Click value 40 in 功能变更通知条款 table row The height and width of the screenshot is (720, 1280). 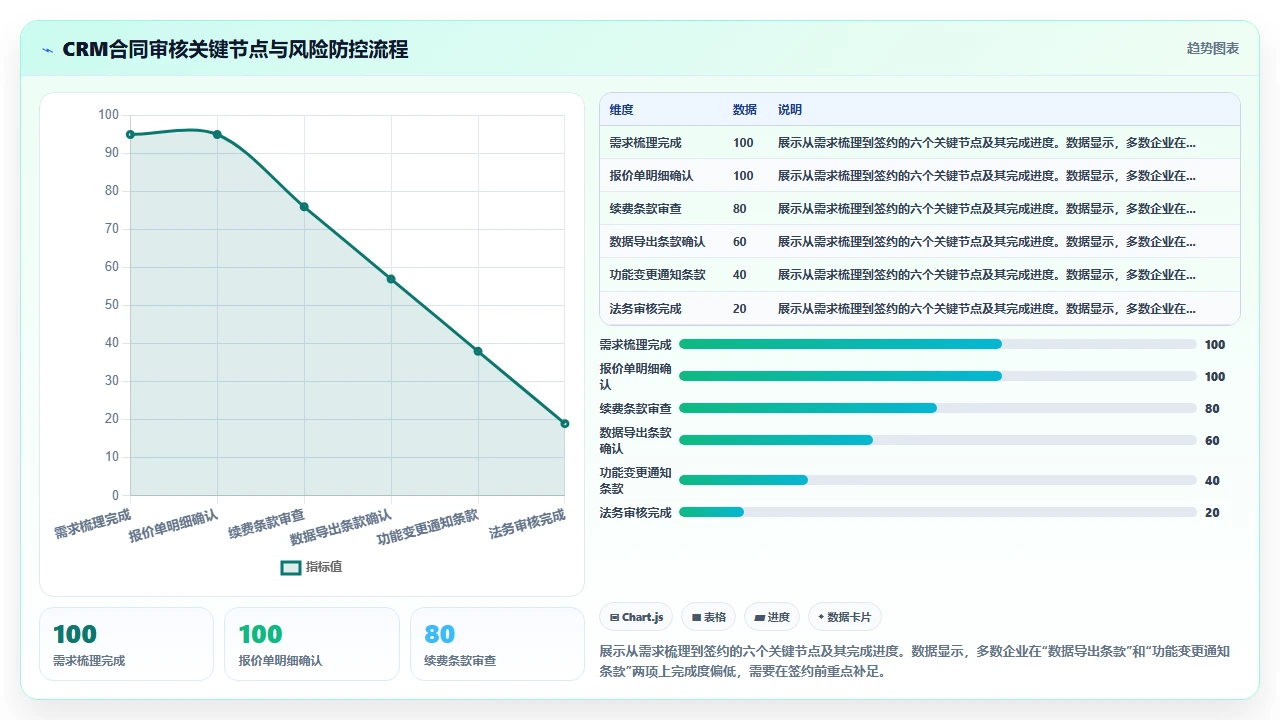pos(739,275)
